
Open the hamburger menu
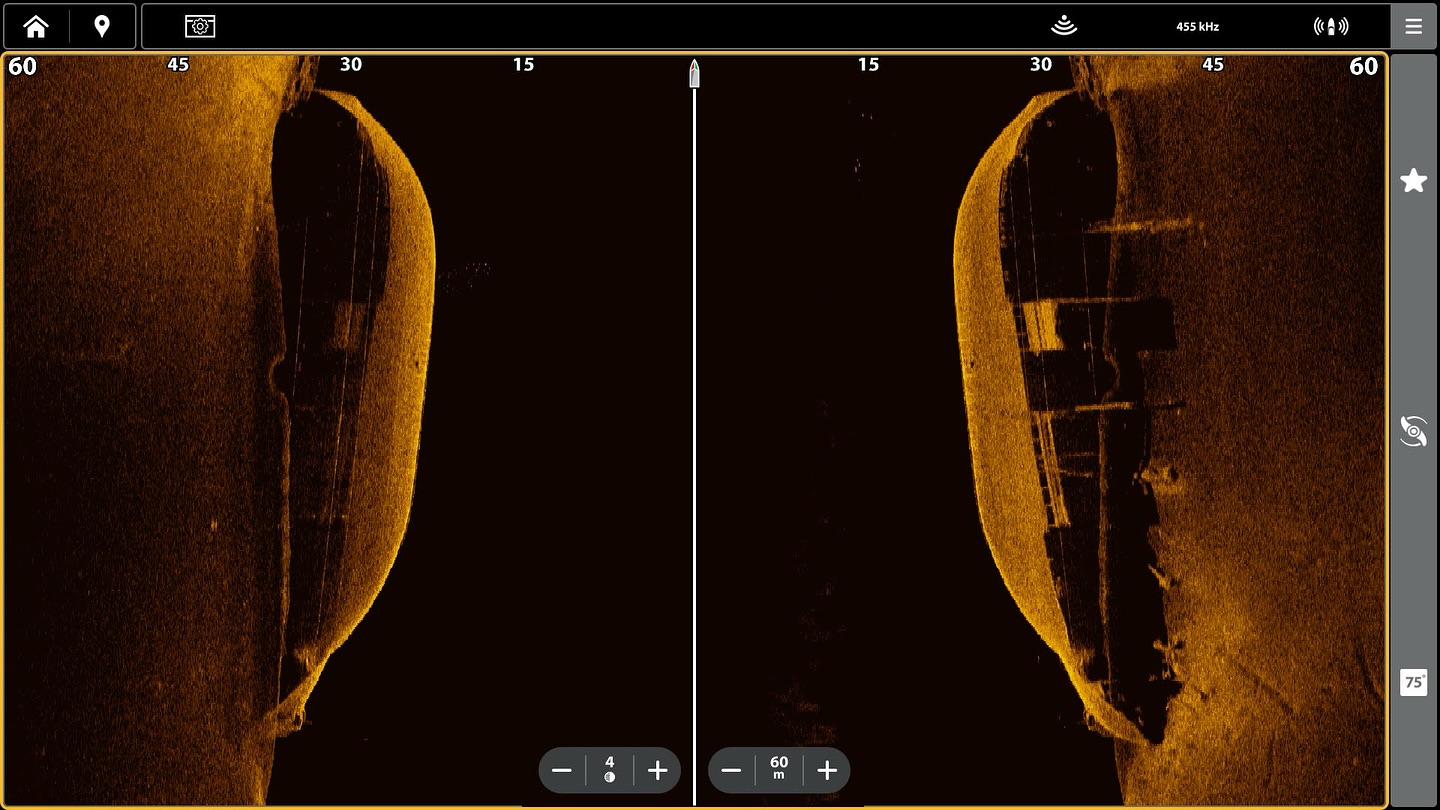[x=1413, y=26]
